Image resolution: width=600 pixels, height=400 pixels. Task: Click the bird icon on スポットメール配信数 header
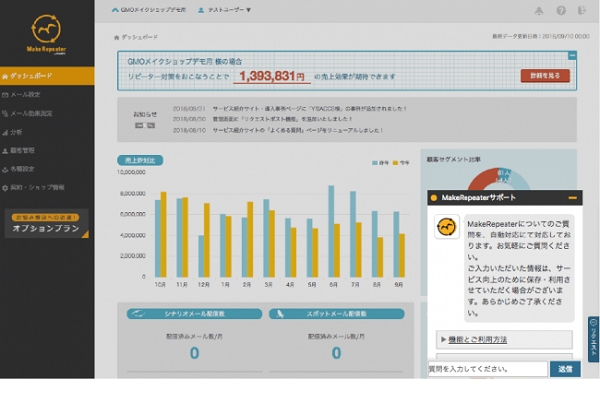(x=280, y=314)
